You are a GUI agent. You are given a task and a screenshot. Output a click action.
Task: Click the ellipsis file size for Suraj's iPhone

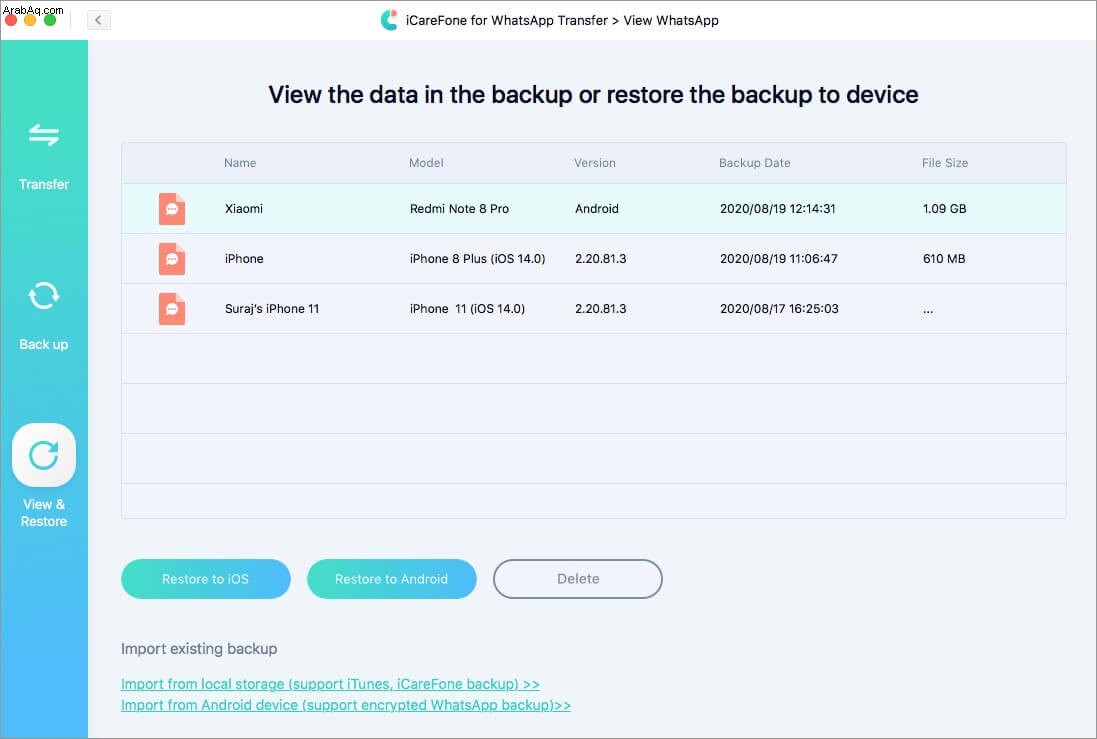pyautogui.click(x=928, y=310)
